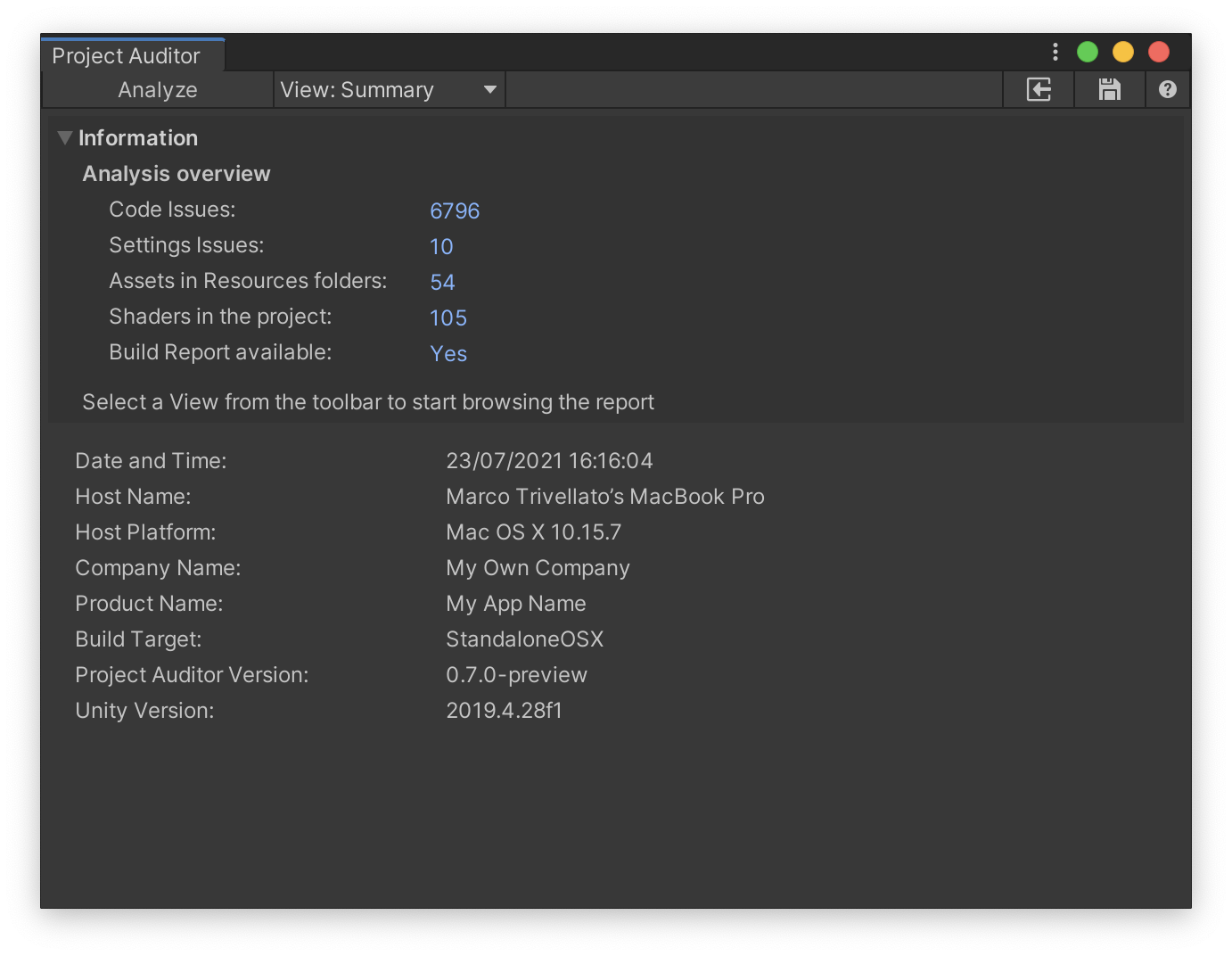
Task: Open the 54 Assets in Resources link
Action: [x=442, y=282]
